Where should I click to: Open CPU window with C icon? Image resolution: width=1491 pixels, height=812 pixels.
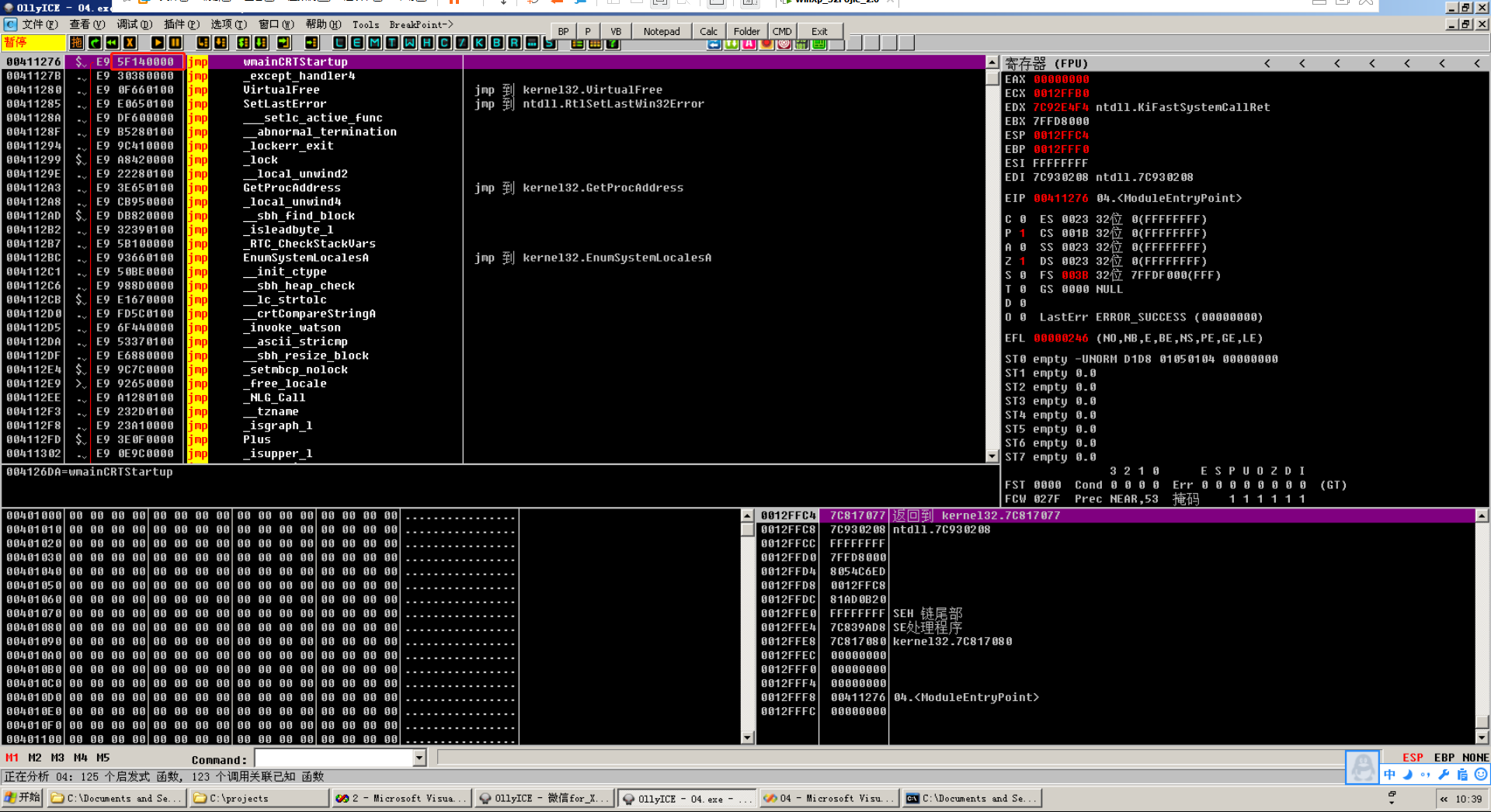pos(444,43)
